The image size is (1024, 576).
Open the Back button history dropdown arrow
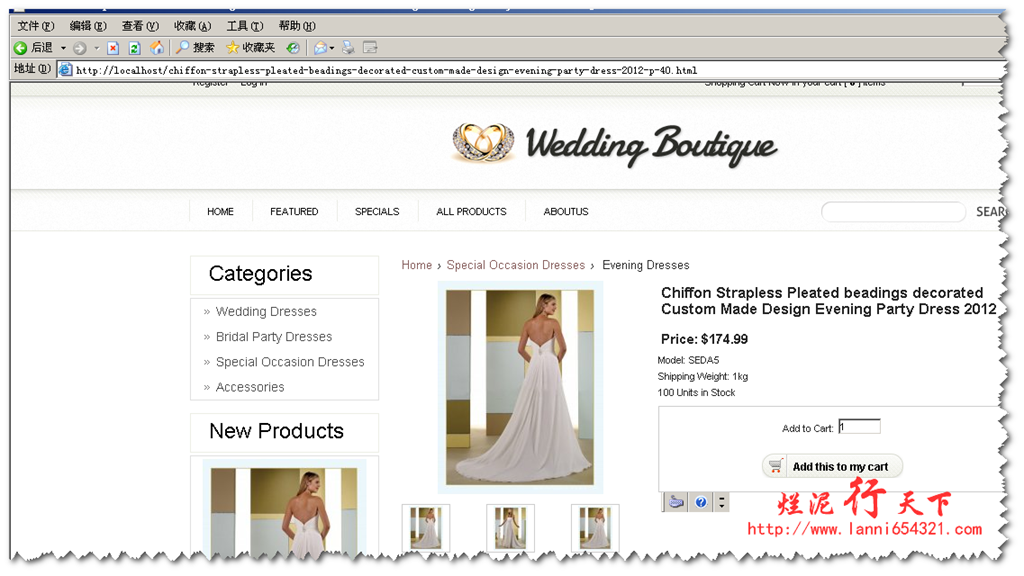click(63, 48)
